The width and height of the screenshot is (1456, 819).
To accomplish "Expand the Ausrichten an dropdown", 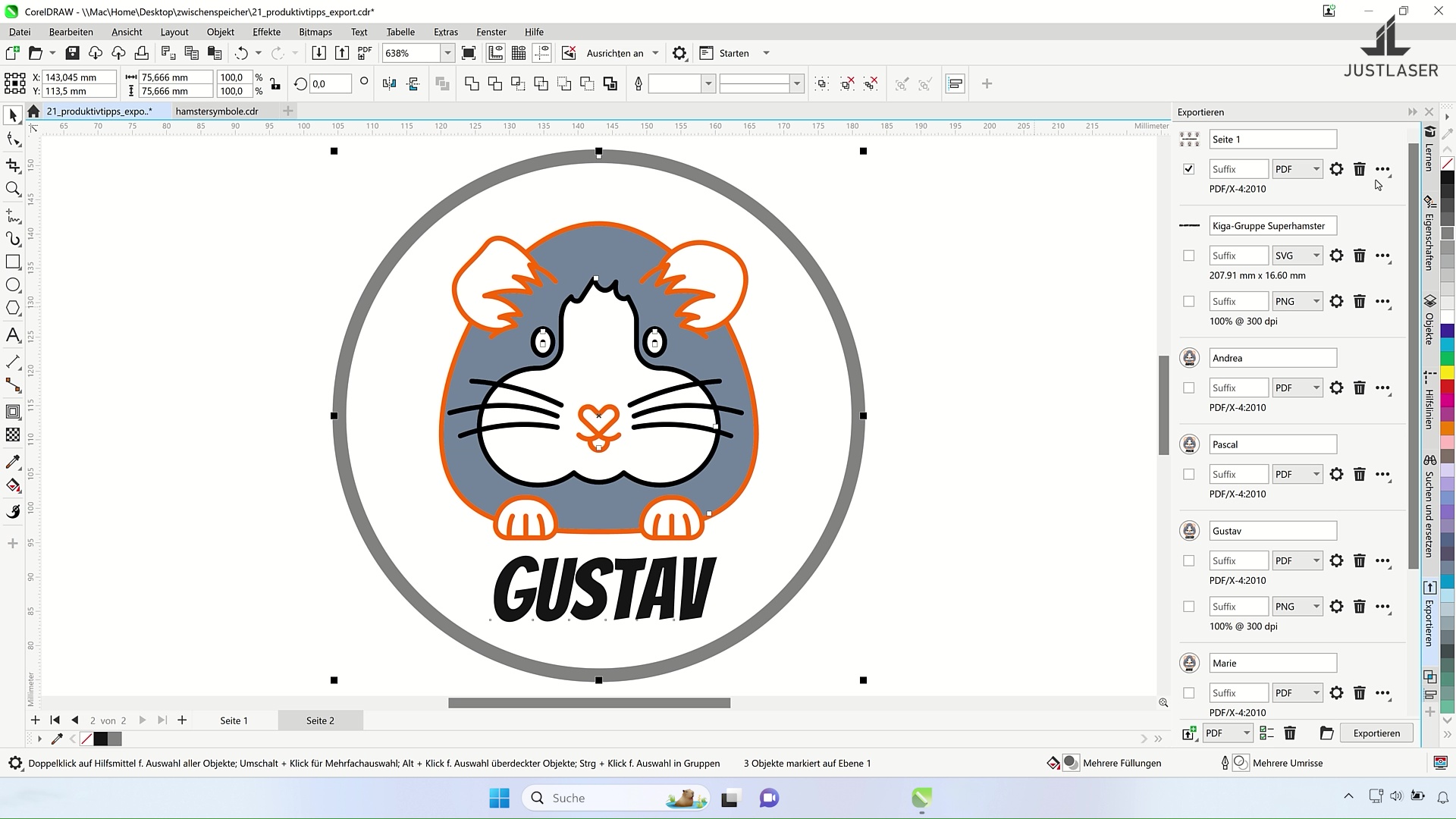I will (x=655, y=53).
